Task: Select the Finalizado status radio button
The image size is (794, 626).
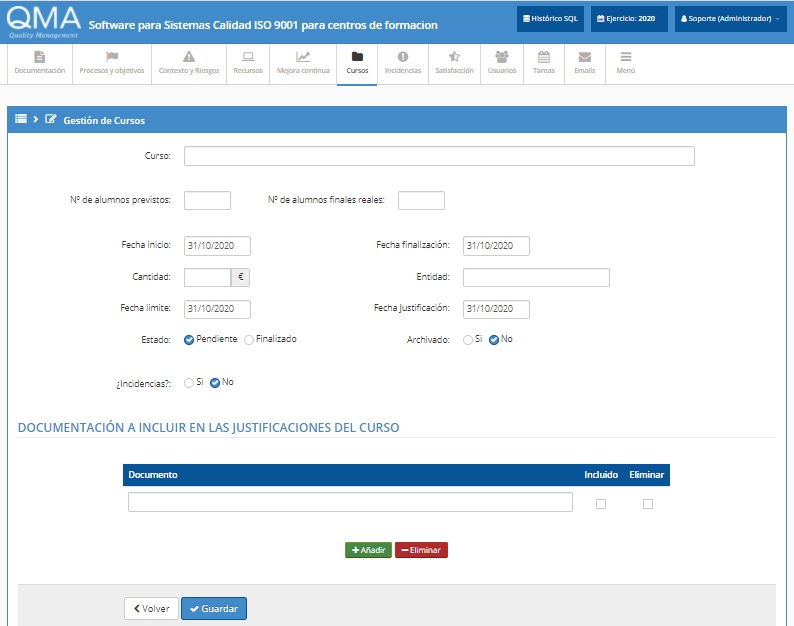Action: pos(249,340)
